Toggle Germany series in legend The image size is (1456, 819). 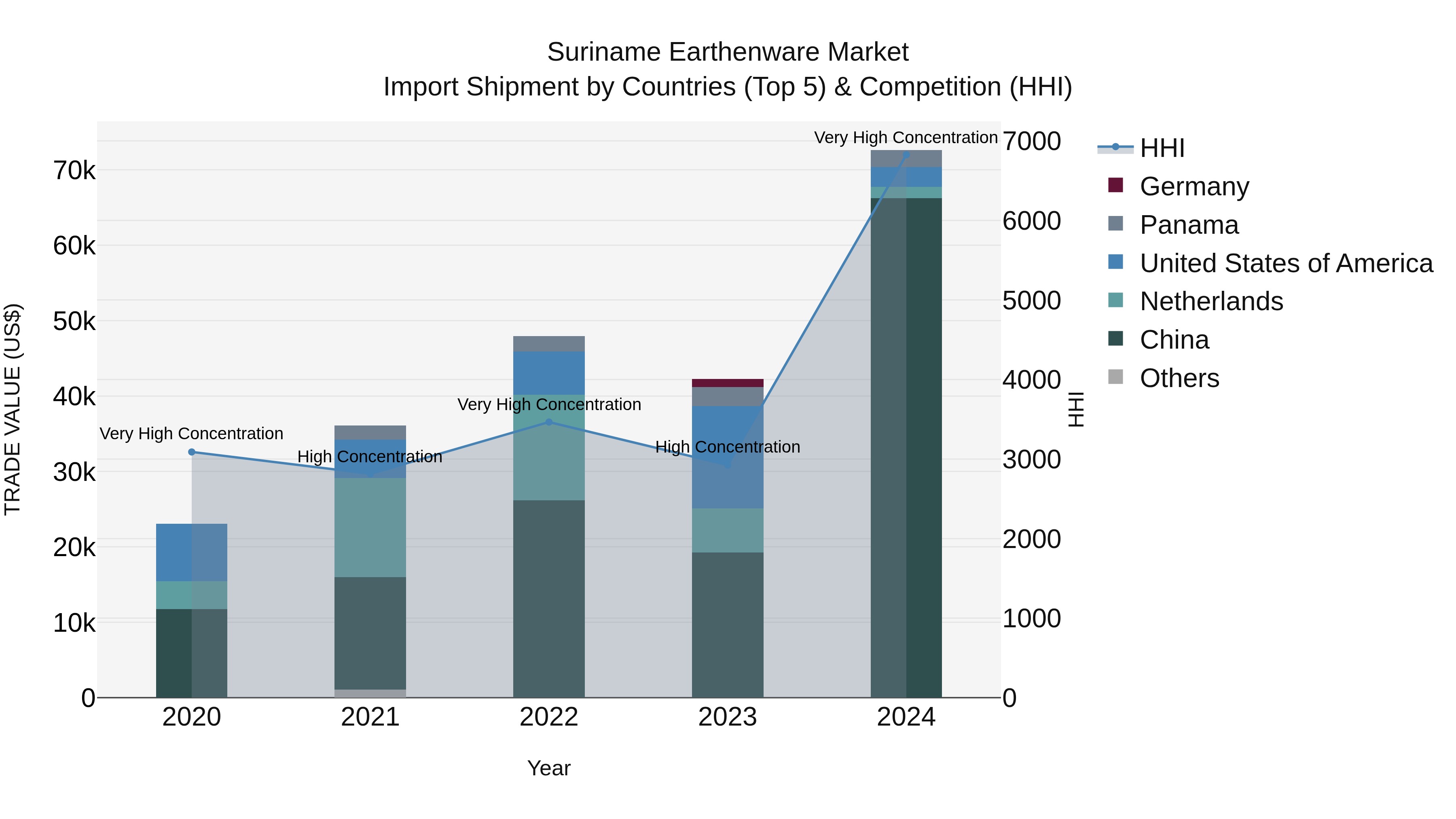[x=1179, y=186]
